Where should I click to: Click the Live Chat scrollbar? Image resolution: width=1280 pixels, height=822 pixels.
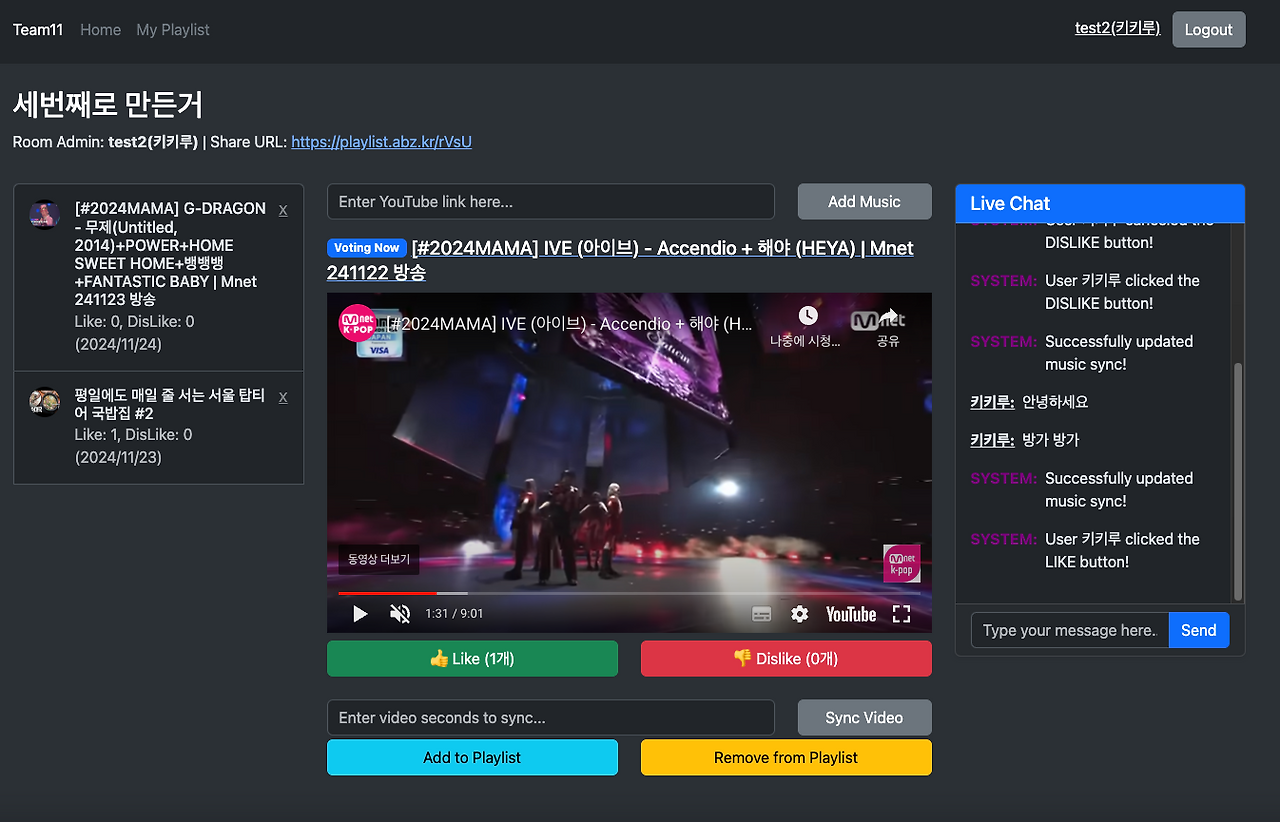point(1238,482)
